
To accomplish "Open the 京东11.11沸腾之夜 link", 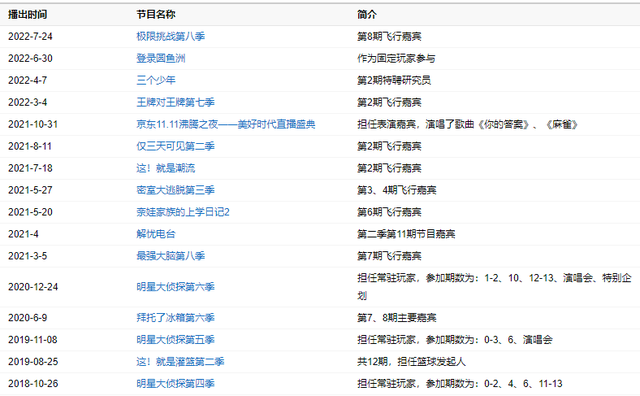I will click(226, 125).
